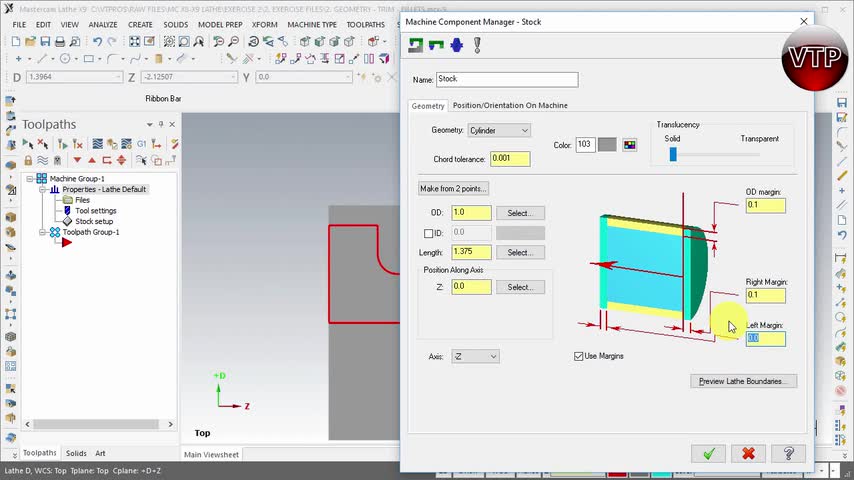The image size is (854, 480).
Task: Uncheck the Use Margins checkbox
Action: 578,356
